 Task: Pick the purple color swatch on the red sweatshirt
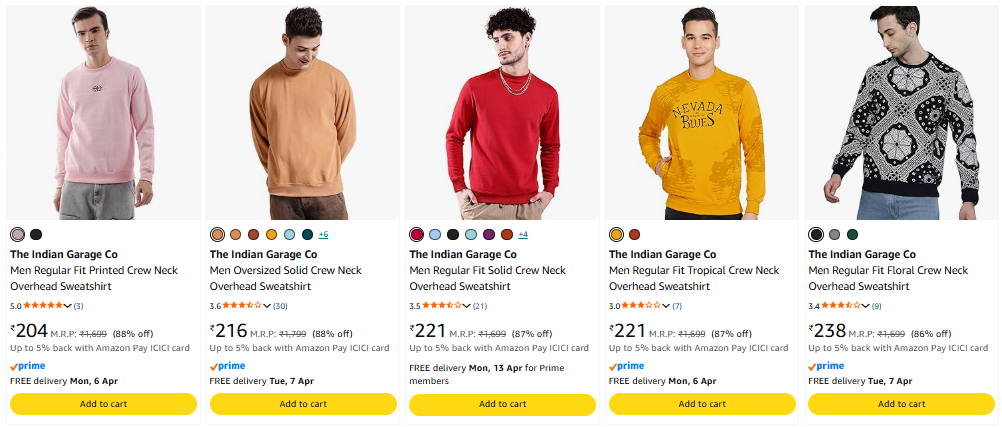pos(489,234)
